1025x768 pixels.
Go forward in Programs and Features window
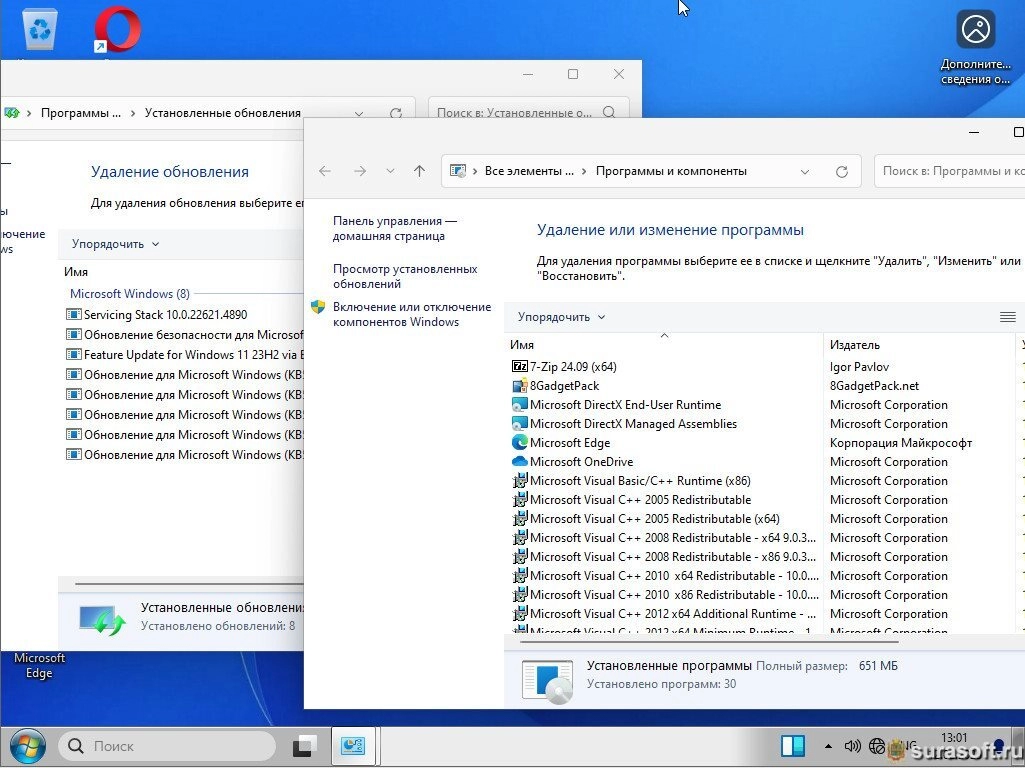(x=360, y=171)
